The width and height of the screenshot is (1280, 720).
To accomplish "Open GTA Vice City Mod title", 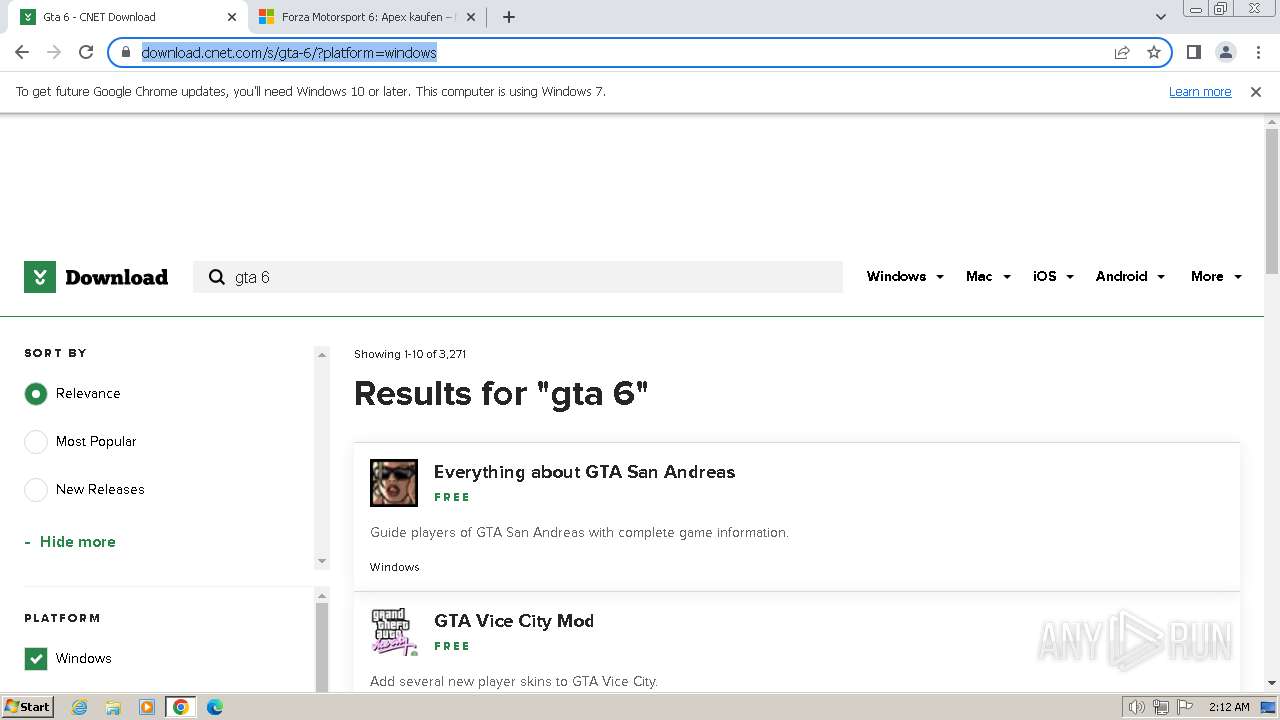I will pos(514,621).
